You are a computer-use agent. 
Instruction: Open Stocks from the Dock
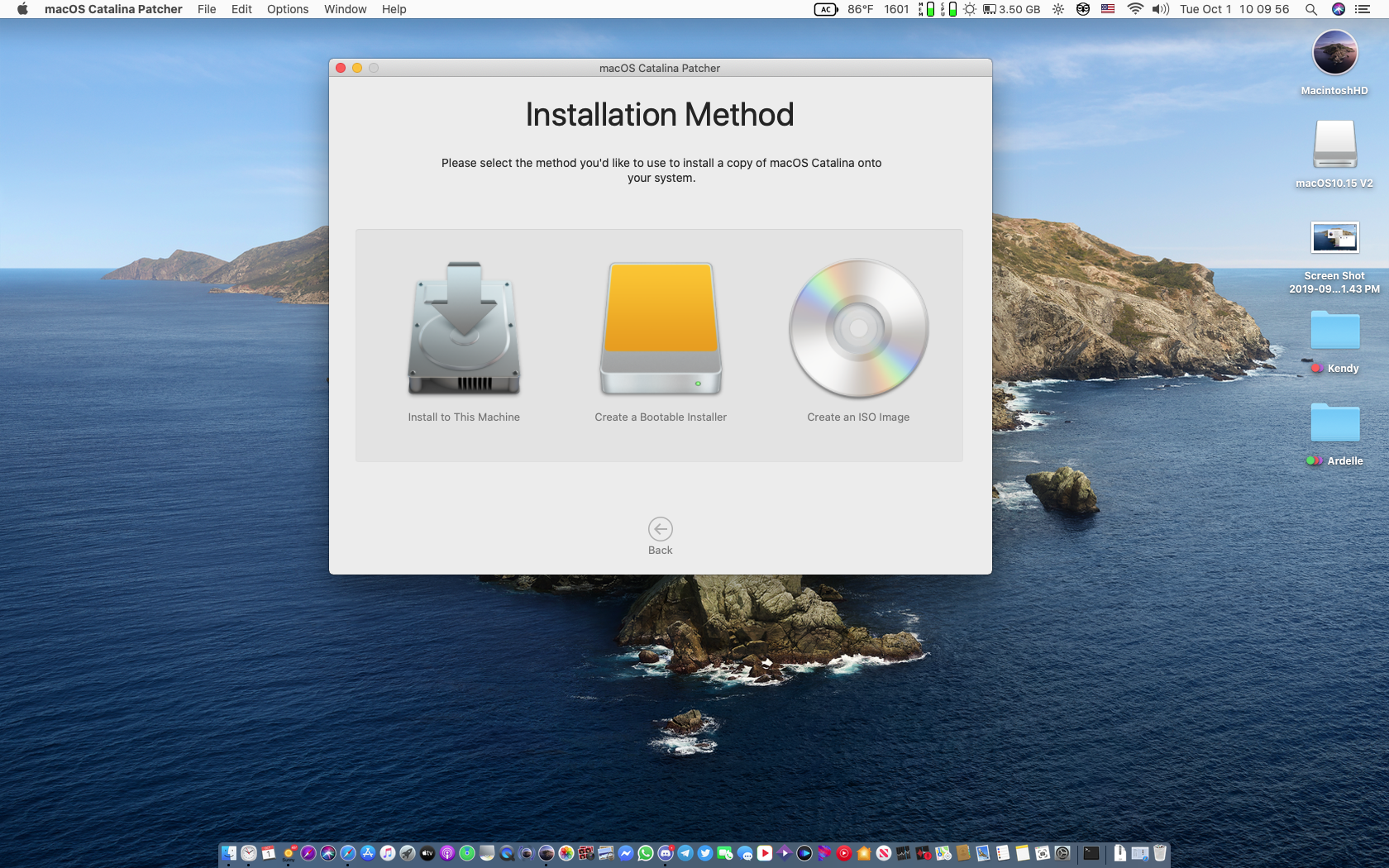904,853
